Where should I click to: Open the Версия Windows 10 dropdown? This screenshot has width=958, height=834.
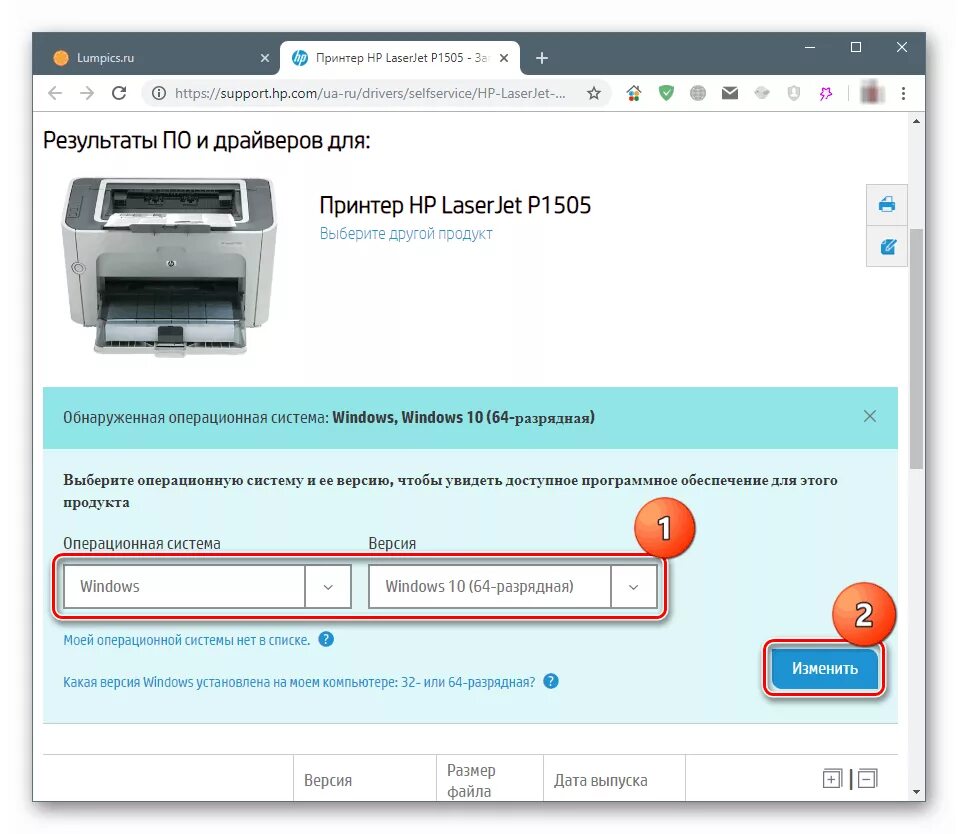click(x=513, y=586)
